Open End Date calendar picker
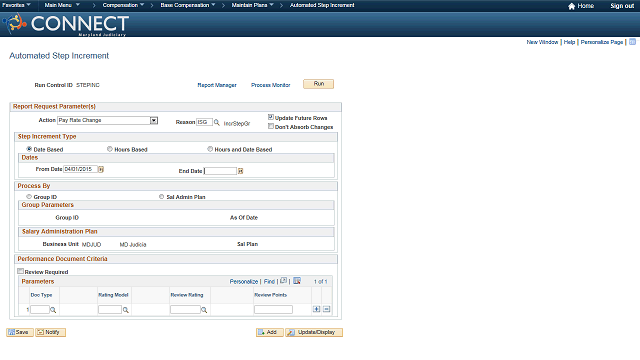This screenshot has width=640, height=360. [x=240, y=171]
